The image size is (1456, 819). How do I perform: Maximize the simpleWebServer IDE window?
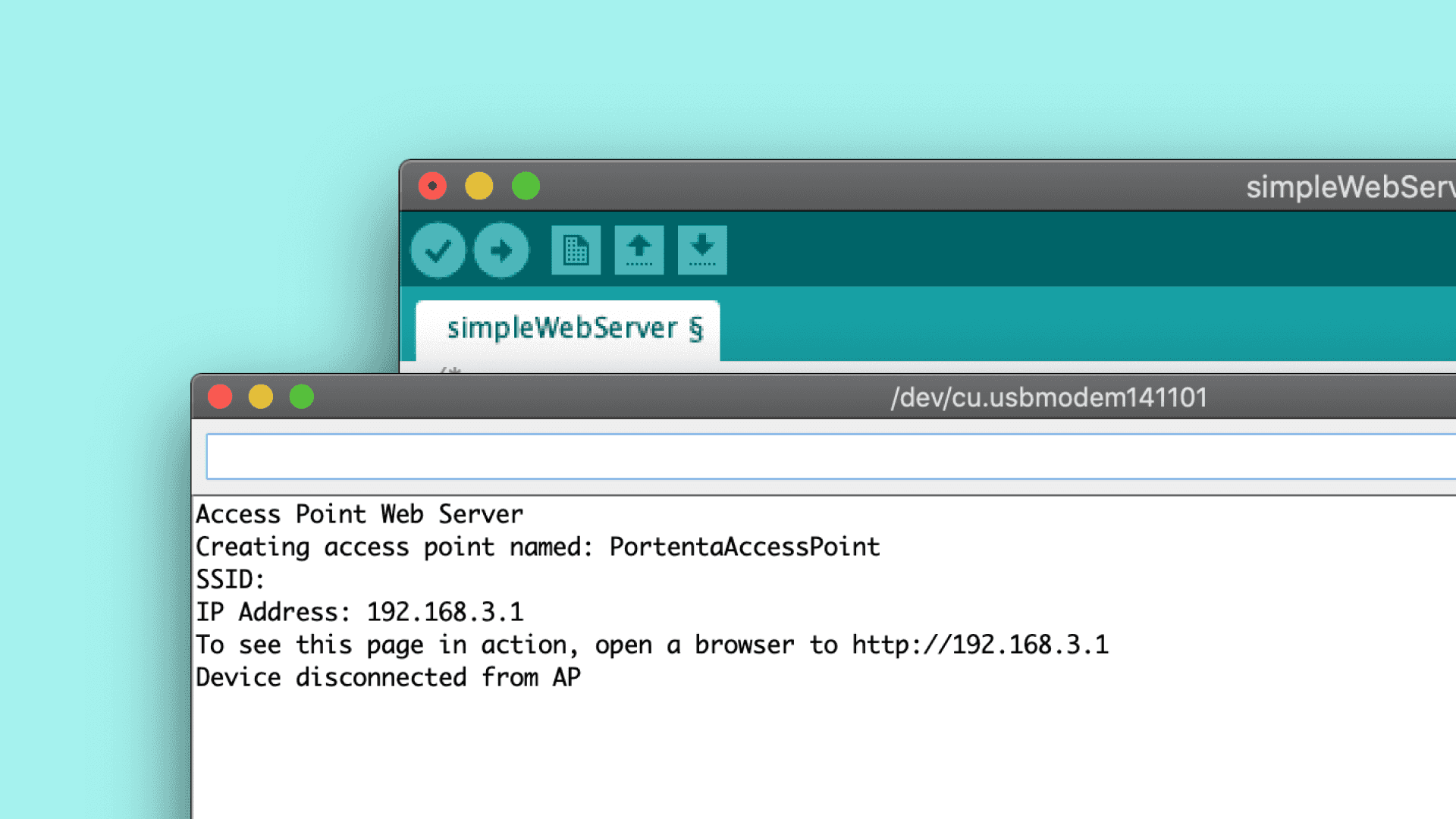(x=526, y=186)
